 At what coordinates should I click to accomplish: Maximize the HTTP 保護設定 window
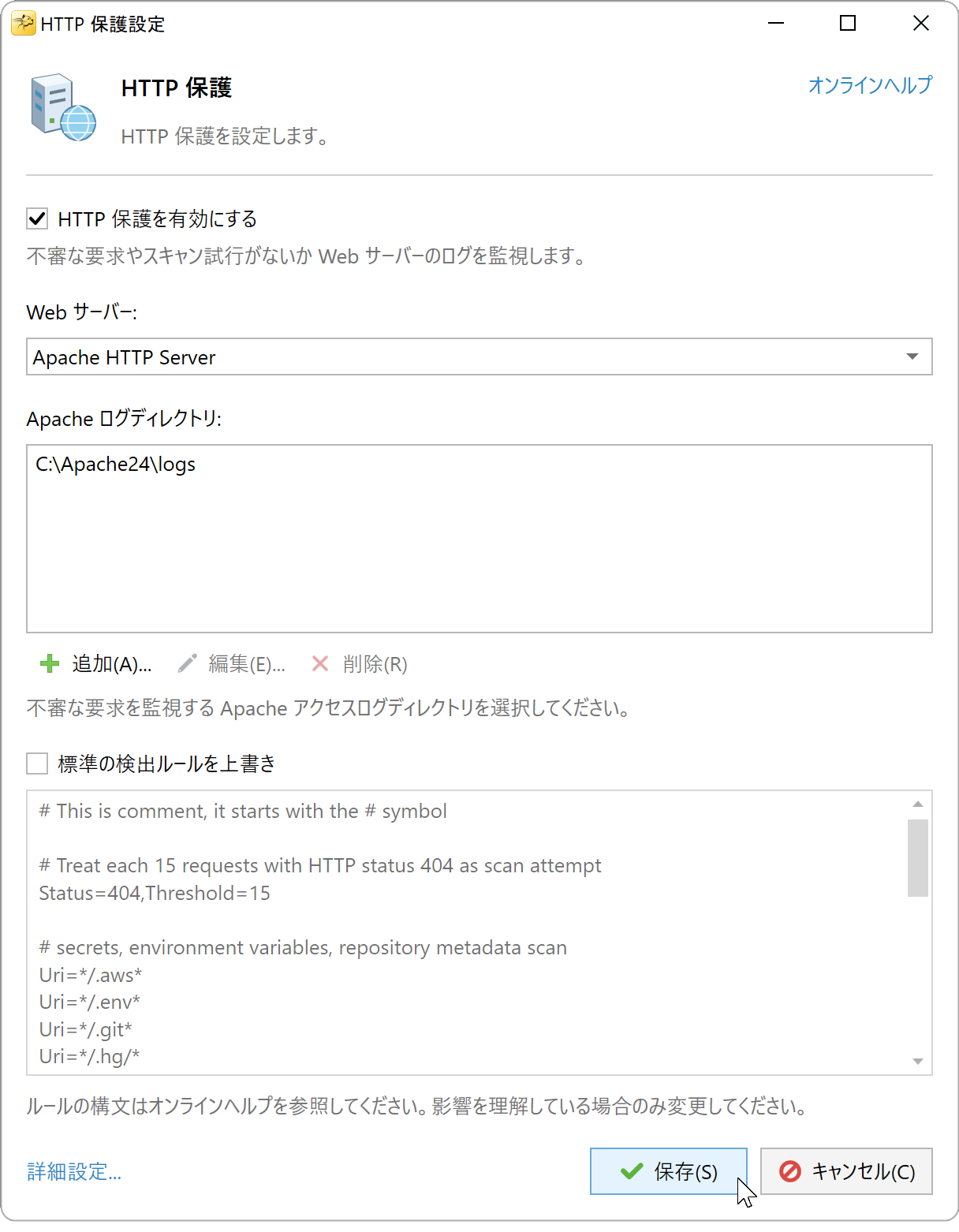coord(848,24)
